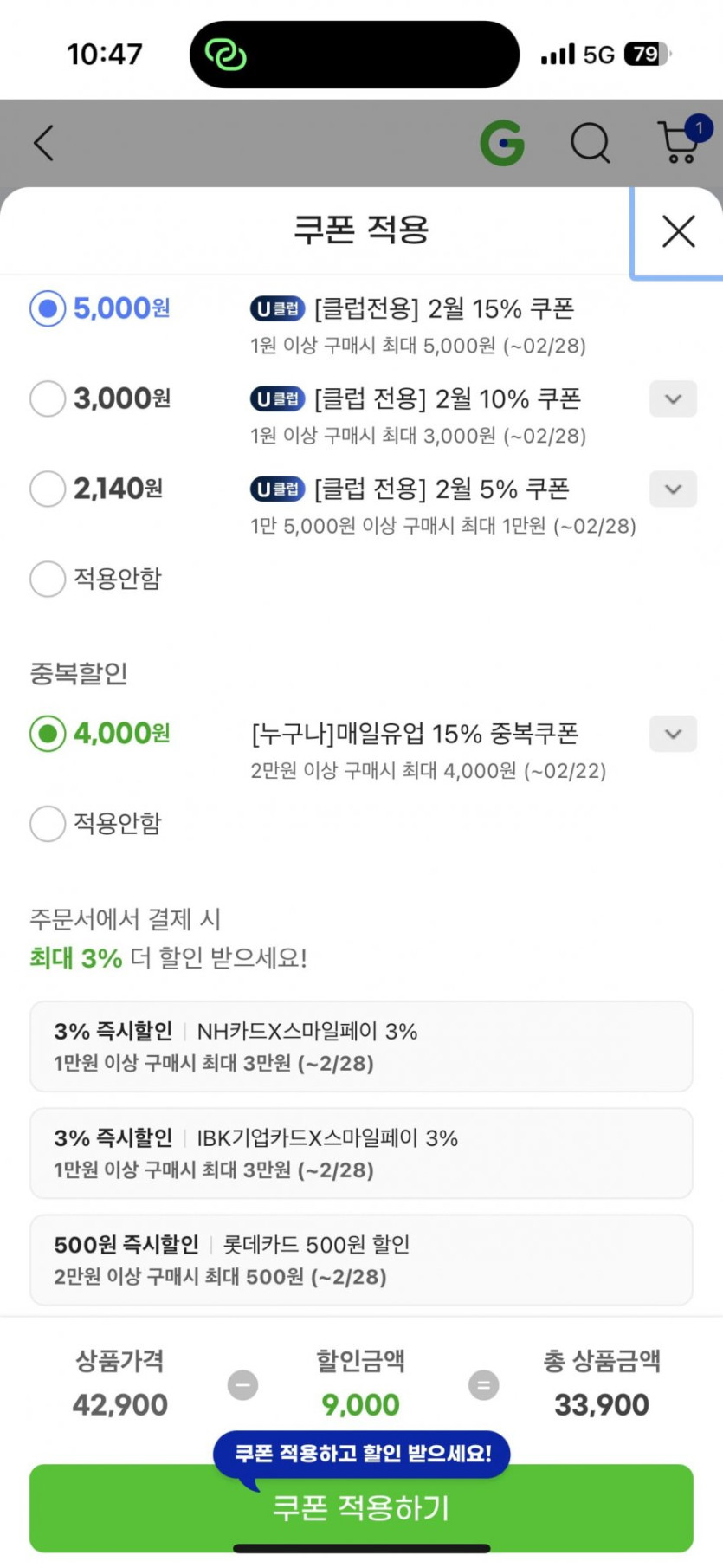
Task: Select the 5,000원 coupon radio button
Action: pos(48,308)
